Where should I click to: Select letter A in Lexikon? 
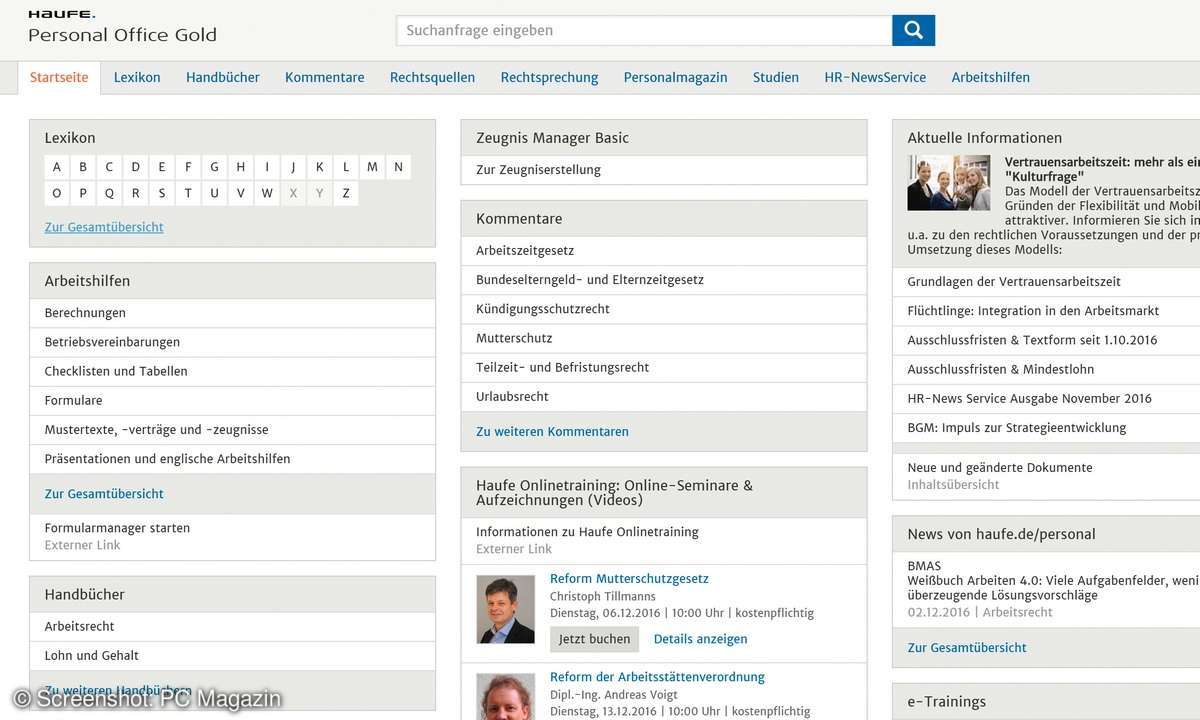coord(57,167)
